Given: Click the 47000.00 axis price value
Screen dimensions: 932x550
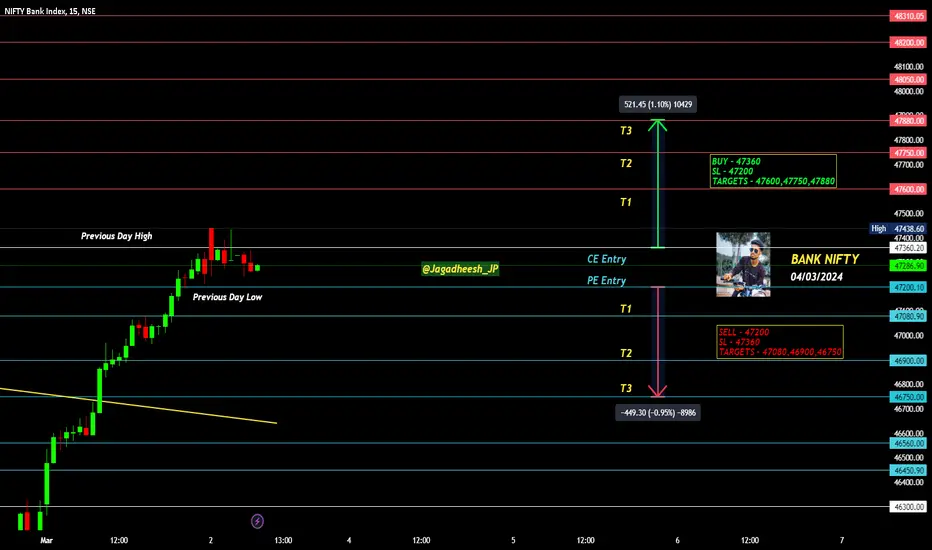Looking at the screenshot, I should coord(909,336).
